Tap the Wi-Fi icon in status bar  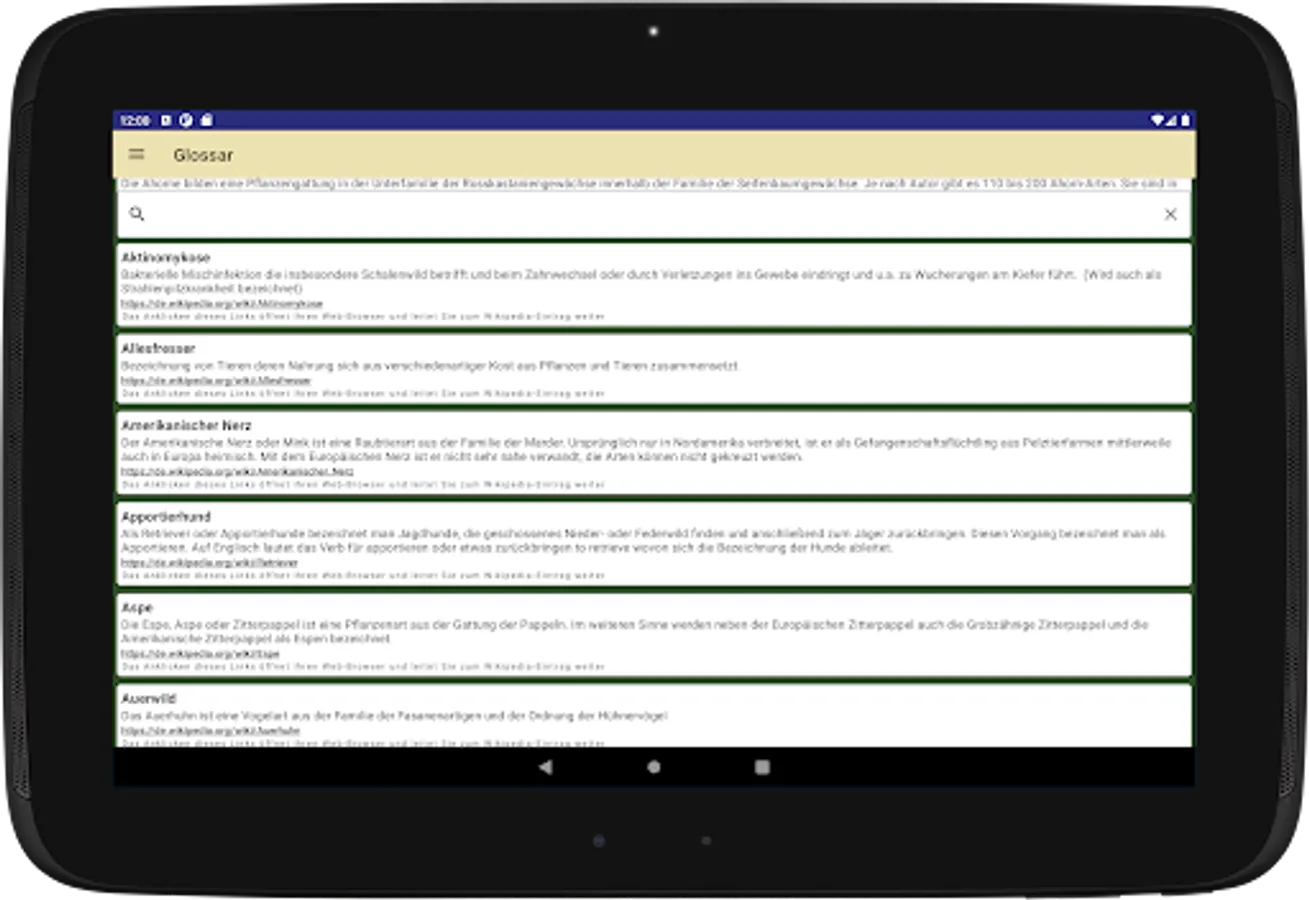click(1157, 120)
